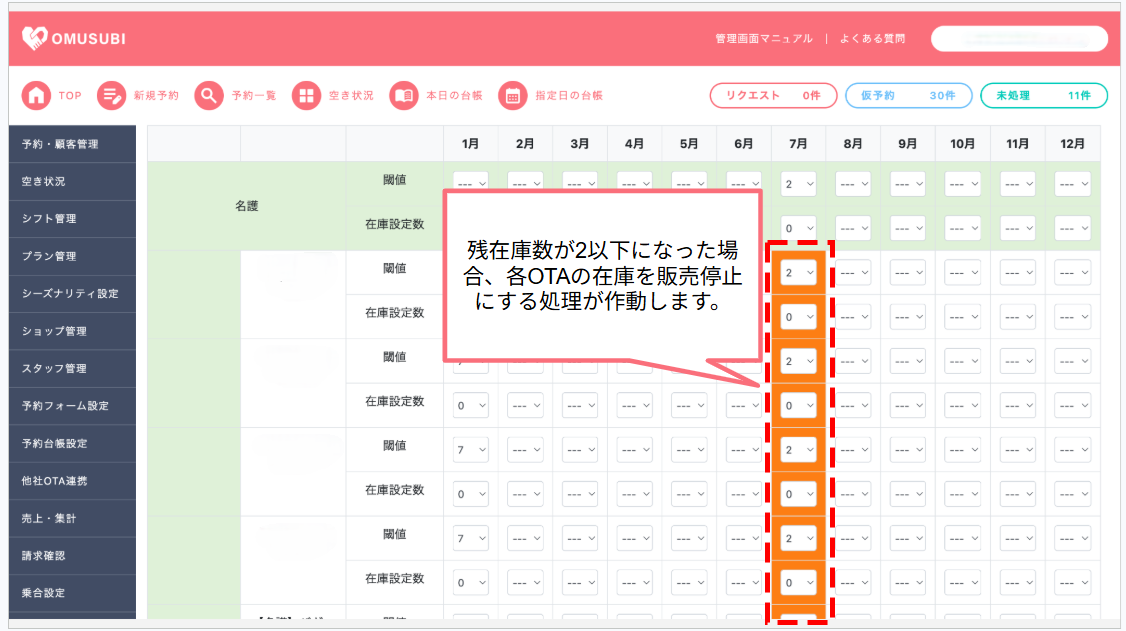
Task: Click the white header search field
Action: click(1019, 39)
